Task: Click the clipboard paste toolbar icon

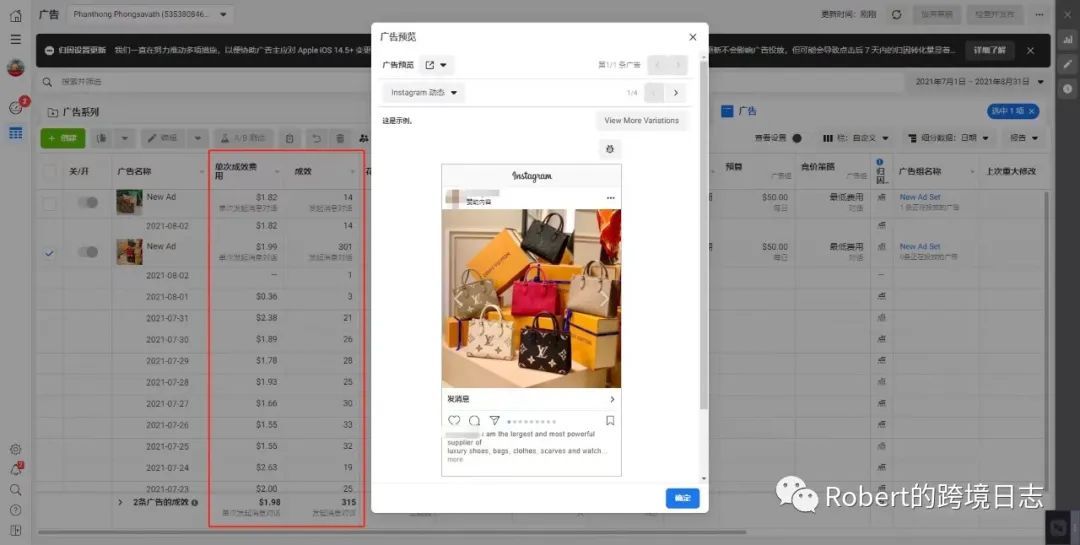Action: (289, 138)
